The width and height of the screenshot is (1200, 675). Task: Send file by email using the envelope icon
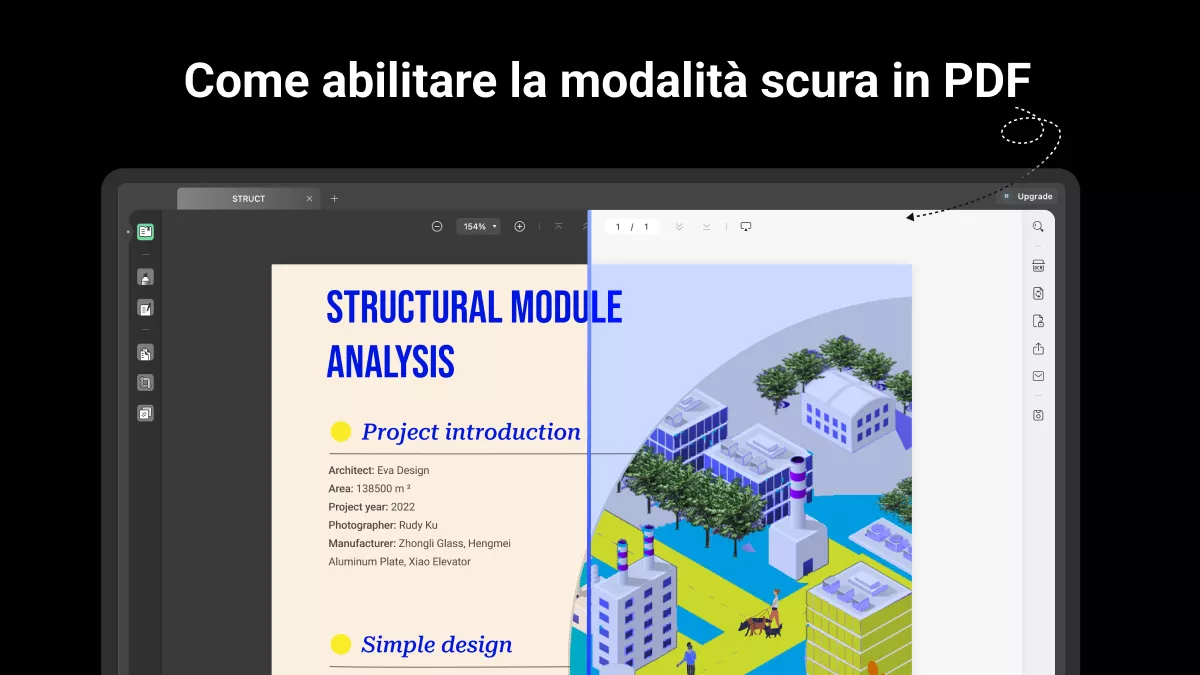pyautogui.click(x=1037, y=375)
